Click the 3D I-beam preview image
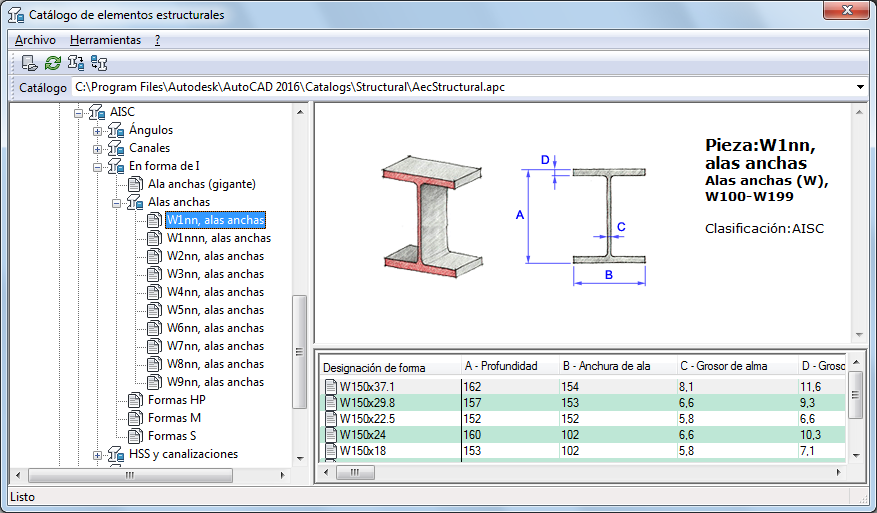877x513 pixels. 432,215
